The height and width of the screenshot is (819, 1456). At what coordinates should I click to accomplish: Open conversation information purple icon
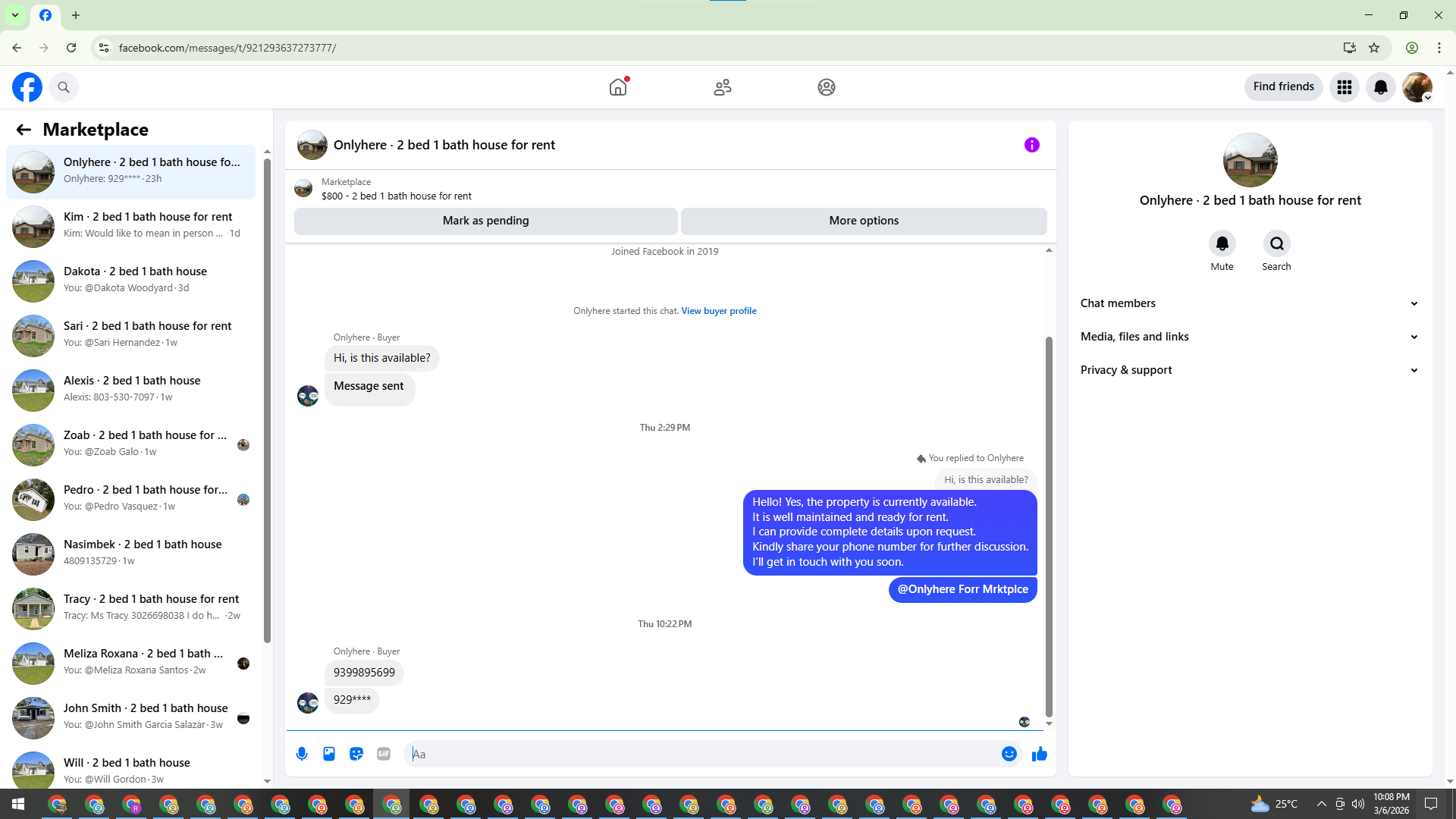1031,145
